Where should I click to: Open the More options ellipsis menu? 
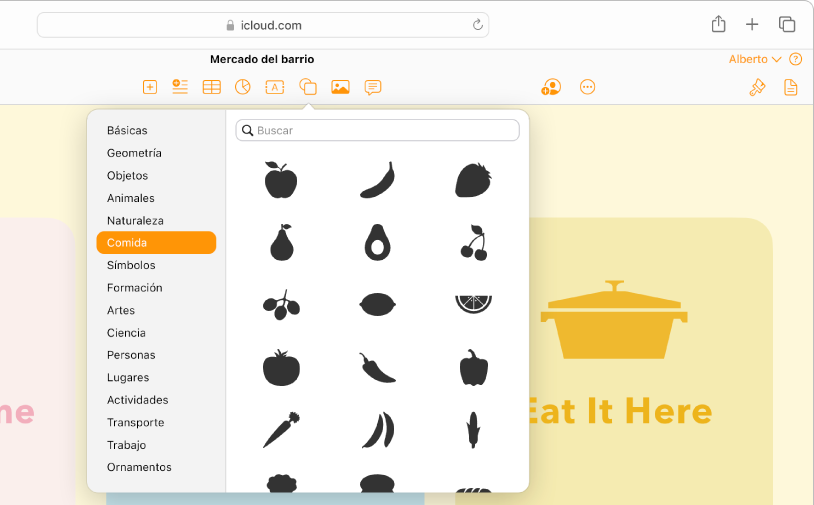tap(587, 87)
